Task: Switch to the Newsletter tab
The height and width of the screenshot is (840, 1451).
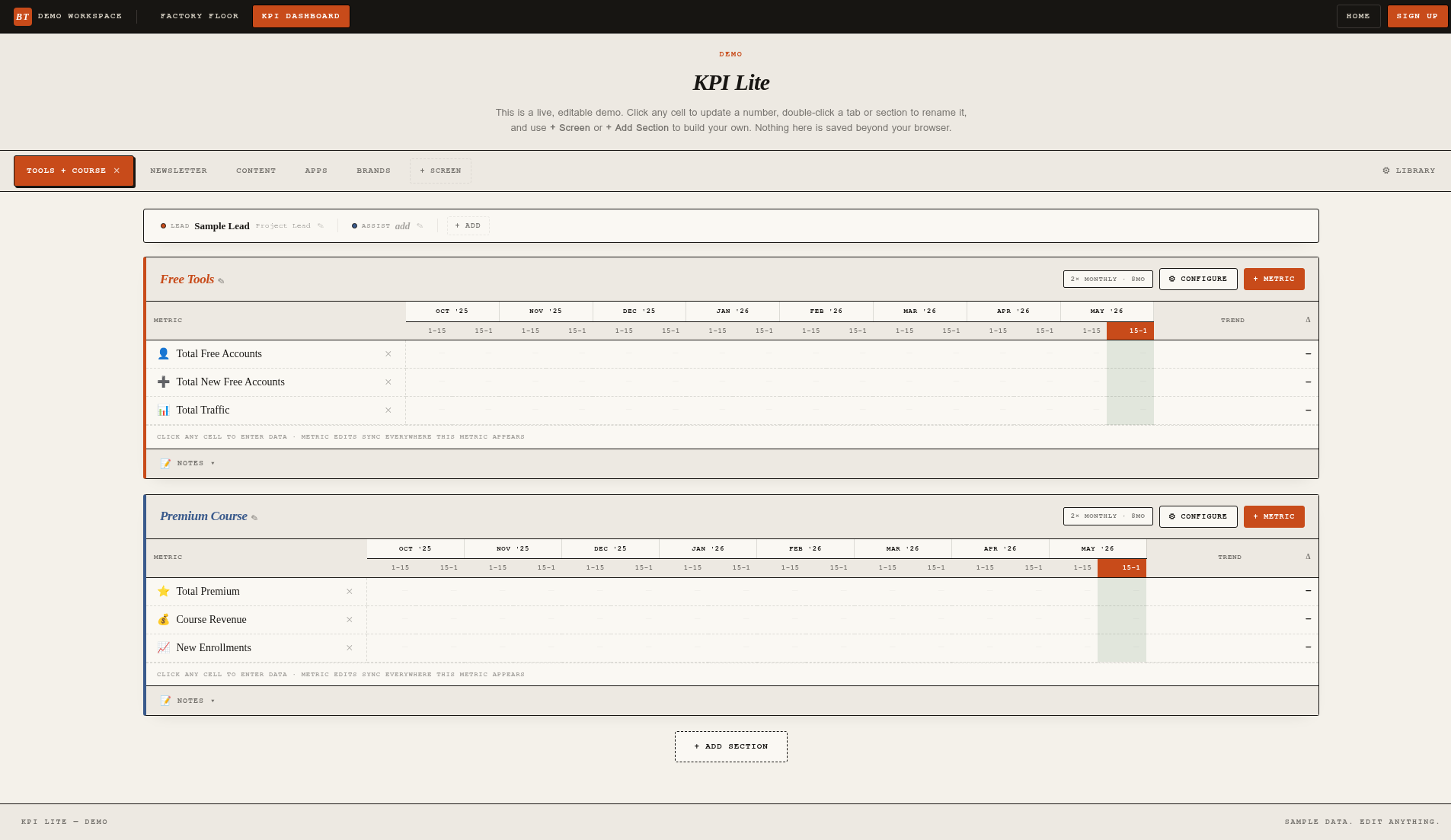Action: [178, 171]
